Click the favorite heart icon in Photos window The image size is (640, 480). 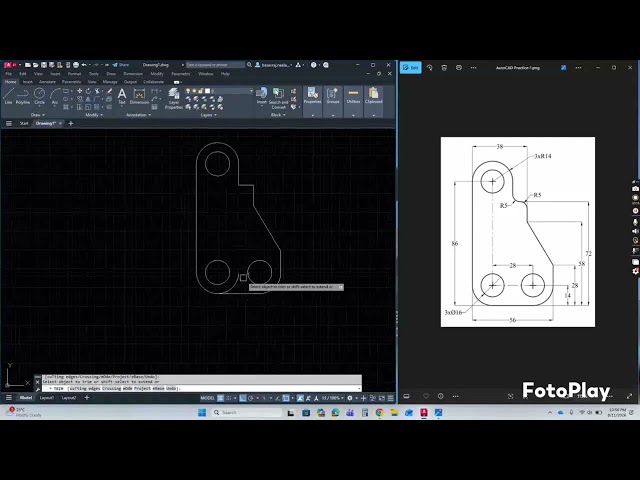pyautogui.click(x=426, y=396)
